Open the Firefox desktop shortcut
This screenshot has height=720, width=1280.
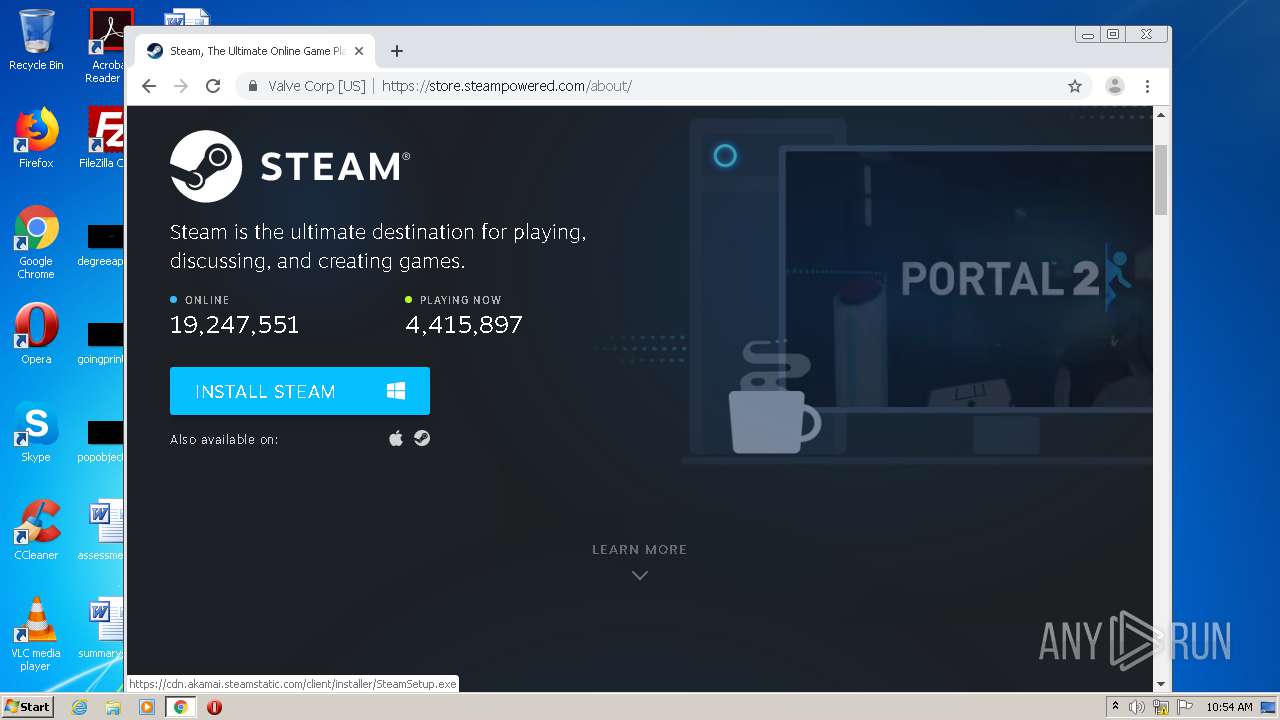(36, 138)
